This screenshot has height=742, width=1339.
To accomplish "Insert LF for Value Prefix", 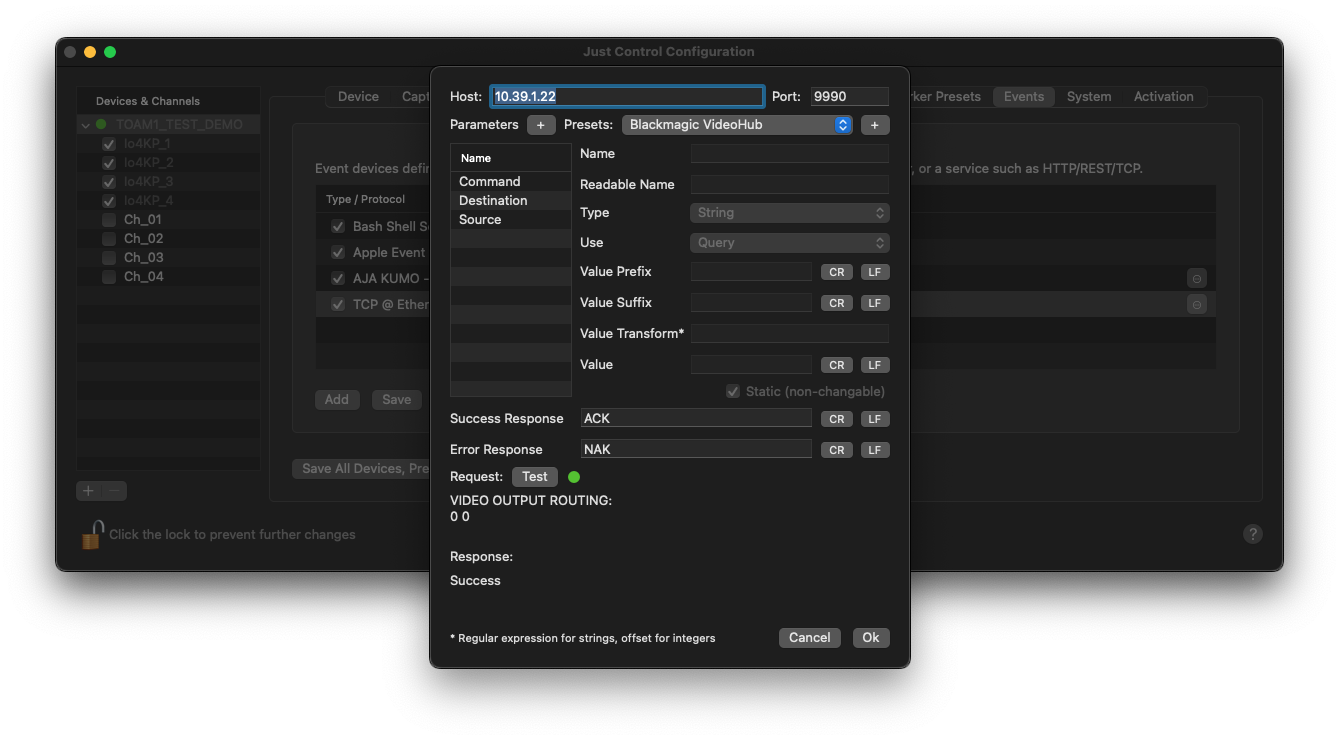I will click(875, 272).
